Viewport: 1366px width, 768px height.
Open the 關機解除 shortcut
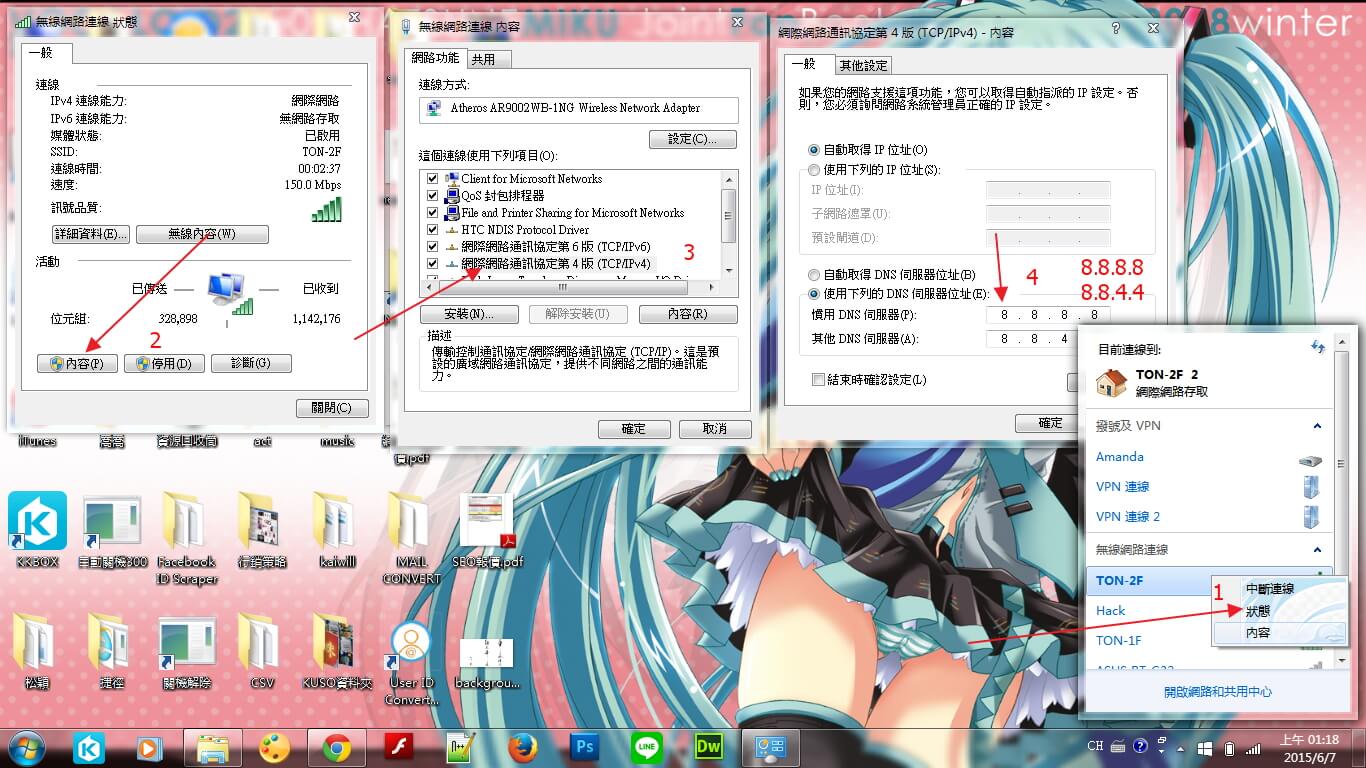[187, 651]
